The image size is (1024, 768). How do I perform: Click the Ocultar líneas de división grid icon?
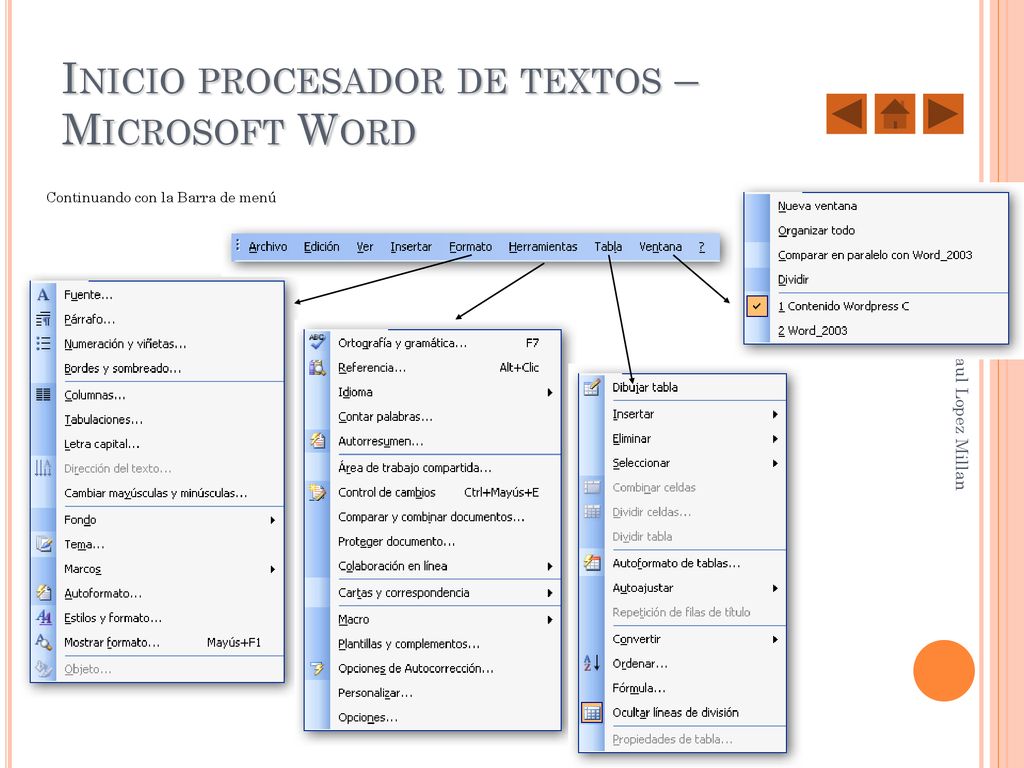point(592,712)
